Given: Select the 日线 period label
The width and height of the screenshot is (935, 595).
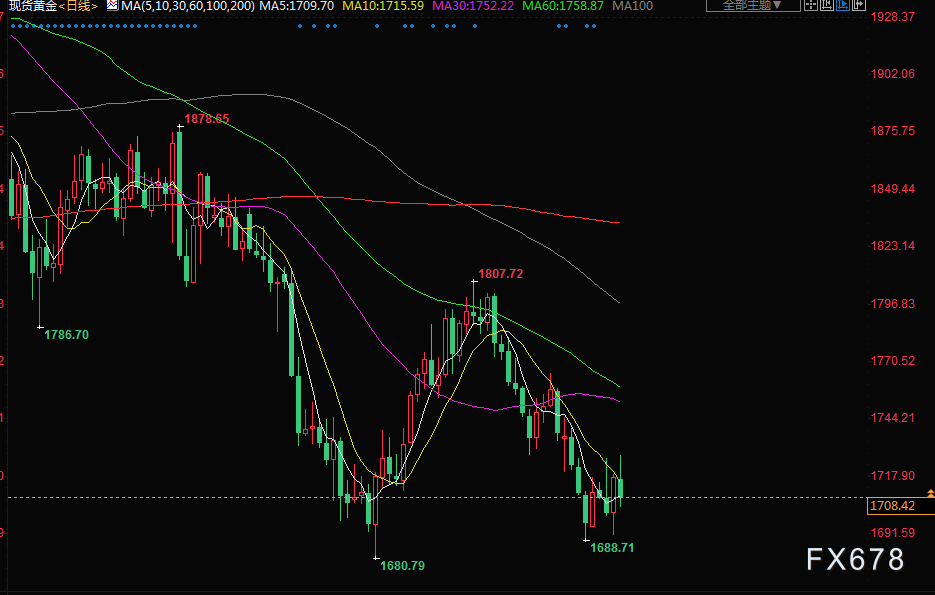Looking at the screenshot, I should (x=78, y=6).
